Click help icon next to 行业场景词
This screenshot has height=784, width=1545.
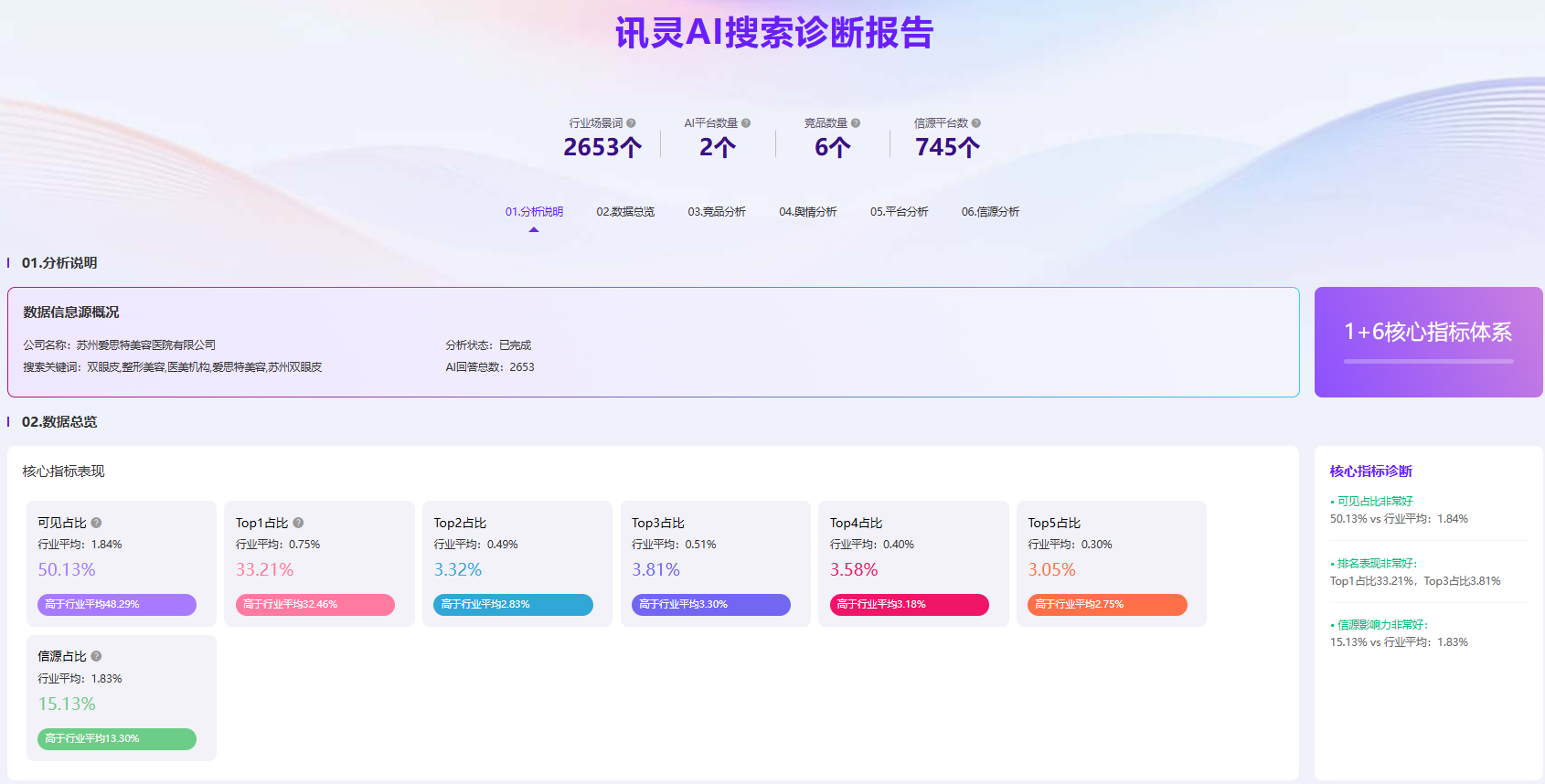click(x=631, y=123)
